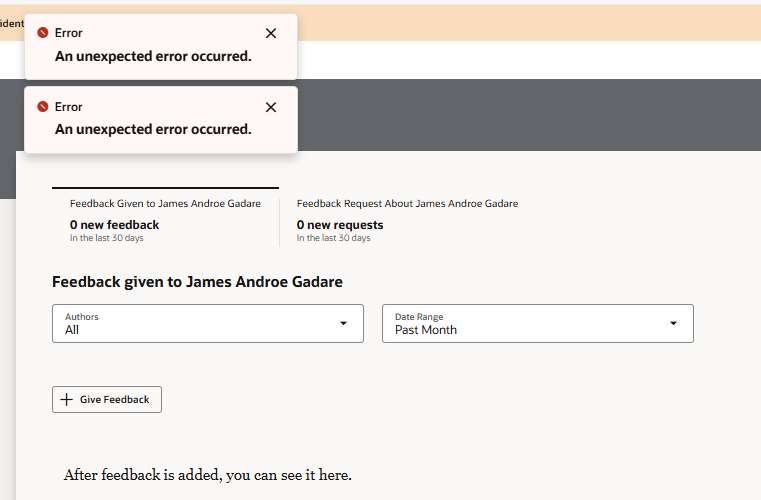The width and height of the screenshot is (761, 500).
Task: Click the 'Feedback given to James Androe Gadare' heading
Action: [197, 282]
